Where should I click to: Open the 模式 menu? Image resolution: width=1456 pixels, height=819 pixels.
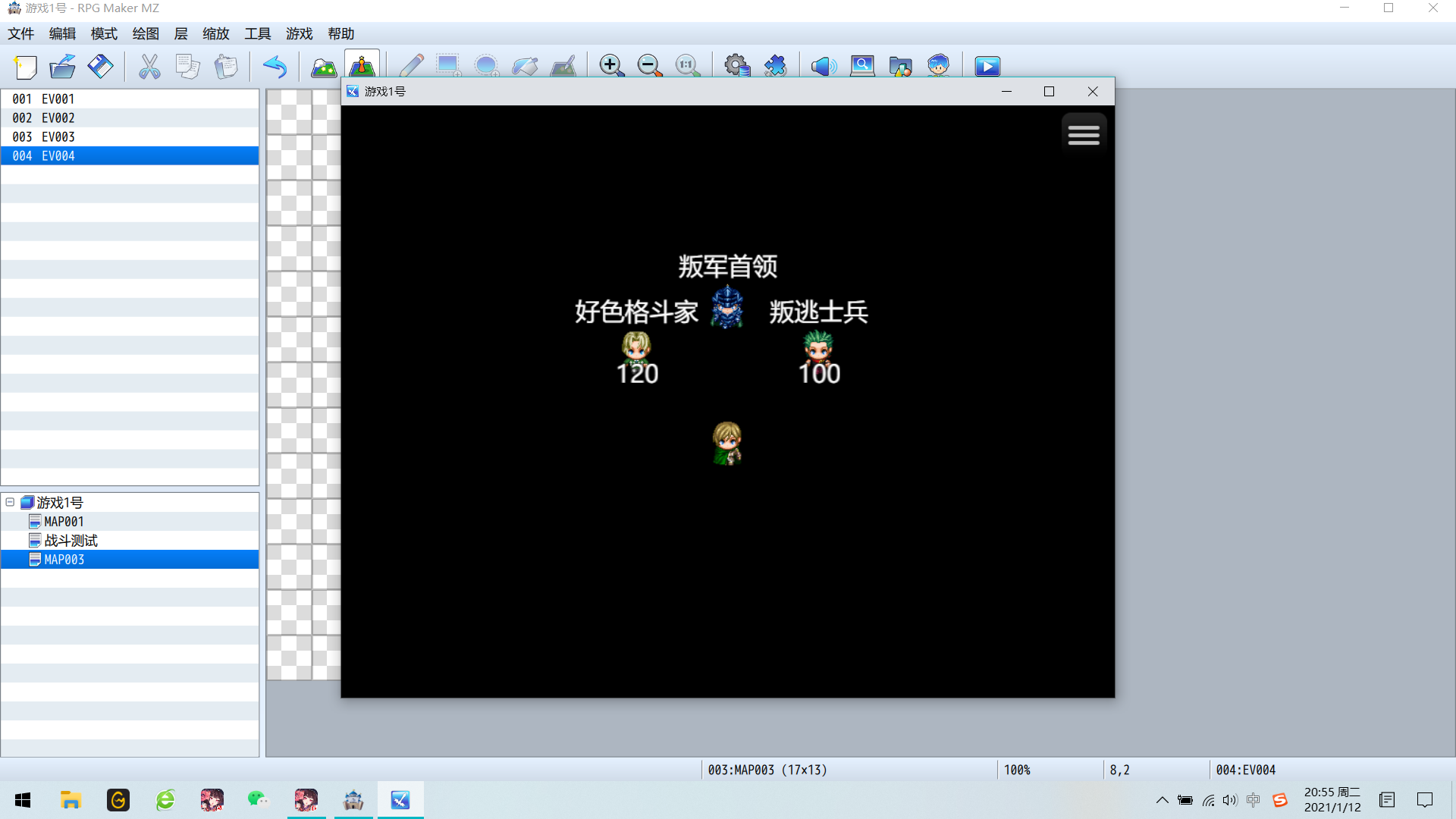pos(104,33)
